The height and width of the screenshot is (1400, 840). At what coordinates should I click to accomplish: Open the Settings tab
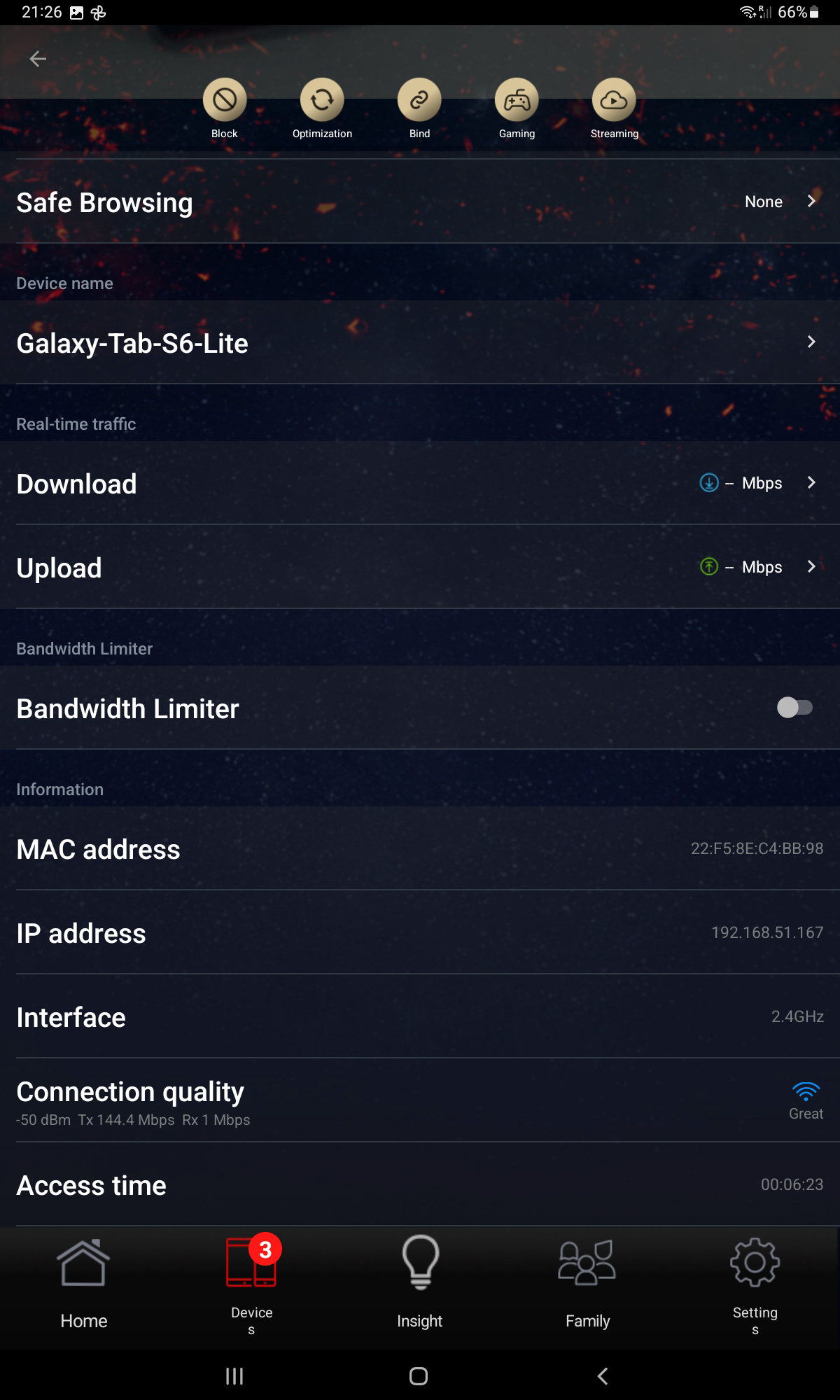coord(755,1286)
